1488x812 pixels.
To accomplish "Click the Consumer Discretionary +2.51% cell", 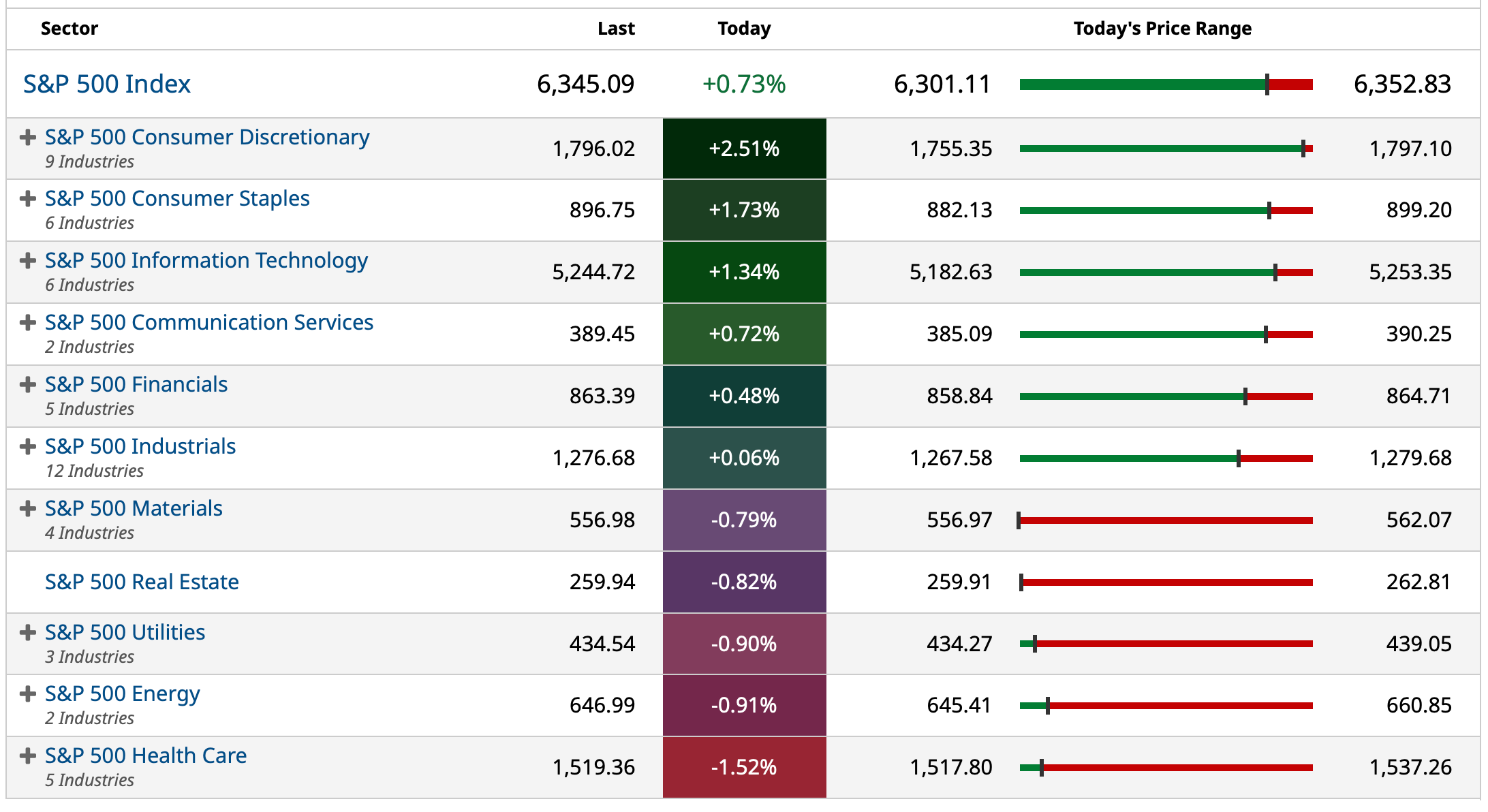I will pos(744,149).
